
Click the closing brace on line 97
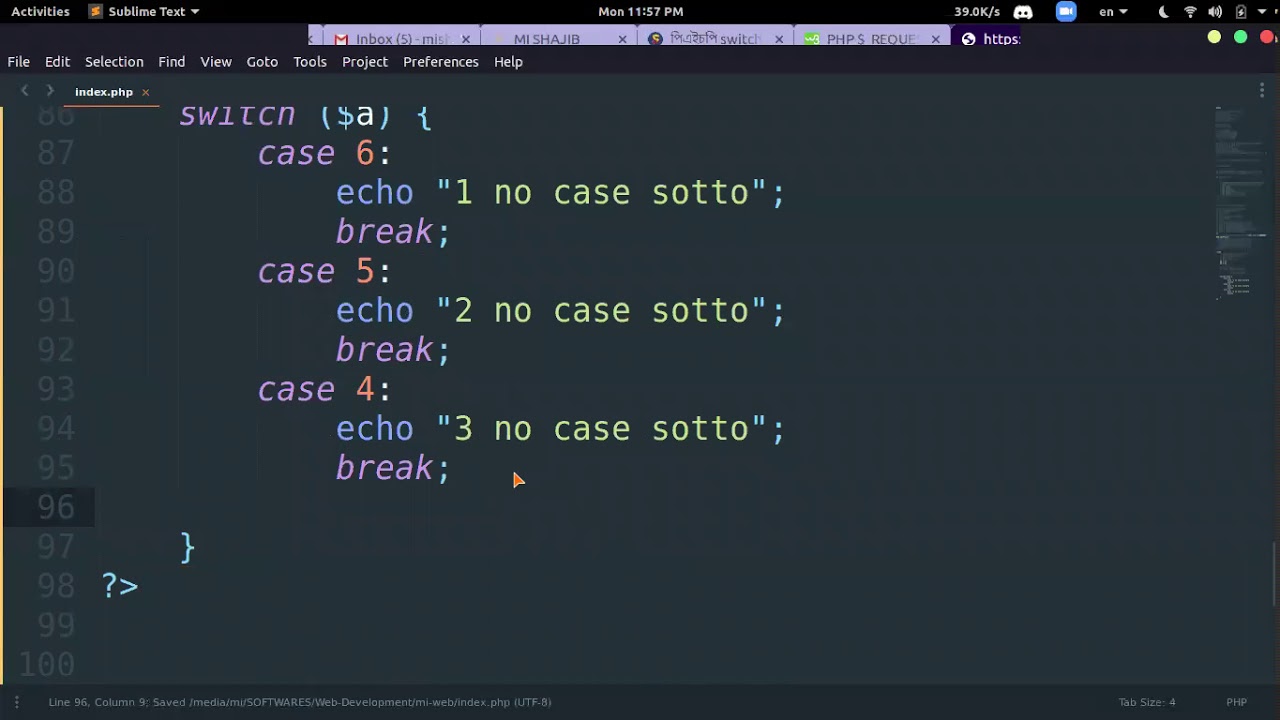coord(187,547)
